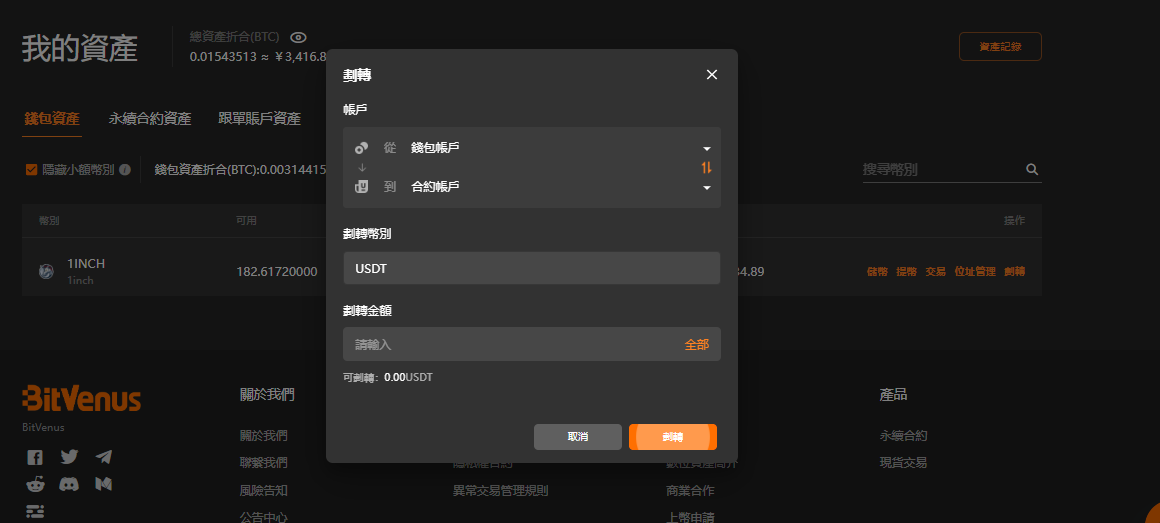The height and width of the screenshot is (523, 1160).
Task: Open the Facebook icon in footer
Action: point(35,457)
